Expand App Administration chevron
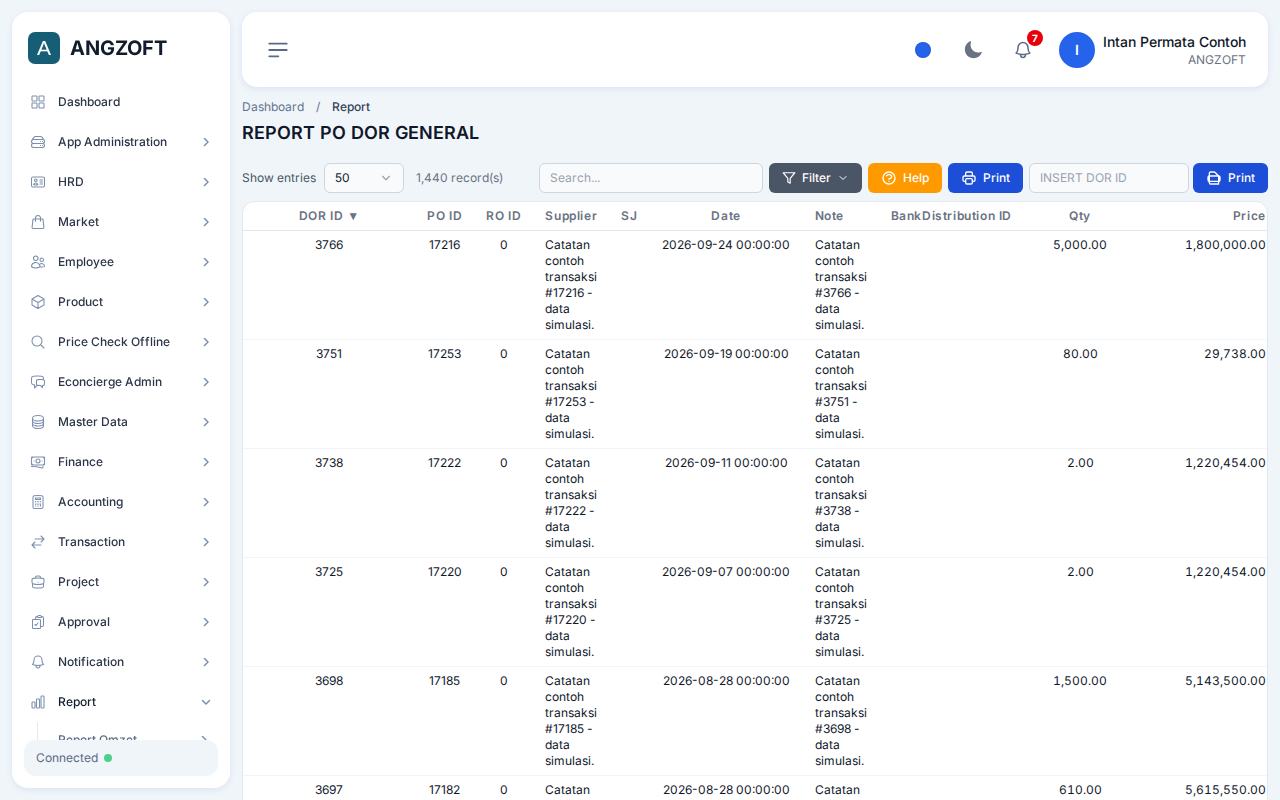The height and width of the screenshot is (800, 1280). click(x=206, y=142)
